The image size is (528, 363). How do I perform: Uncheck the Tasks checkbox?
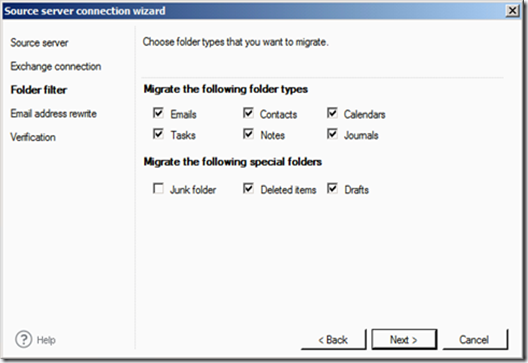pyautogui.click(x=158, y=134)
